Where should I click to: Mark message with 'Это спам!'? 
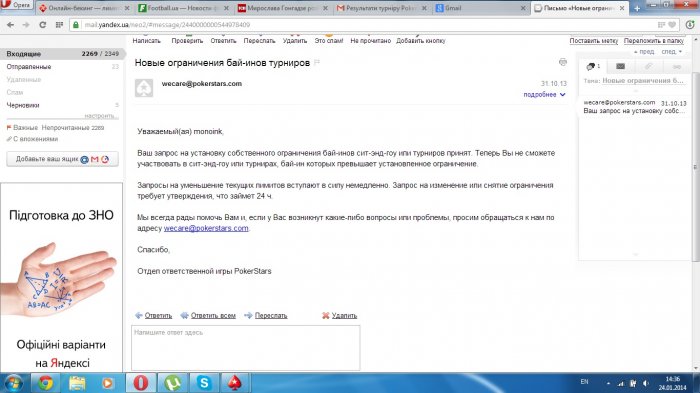point(329,41)
